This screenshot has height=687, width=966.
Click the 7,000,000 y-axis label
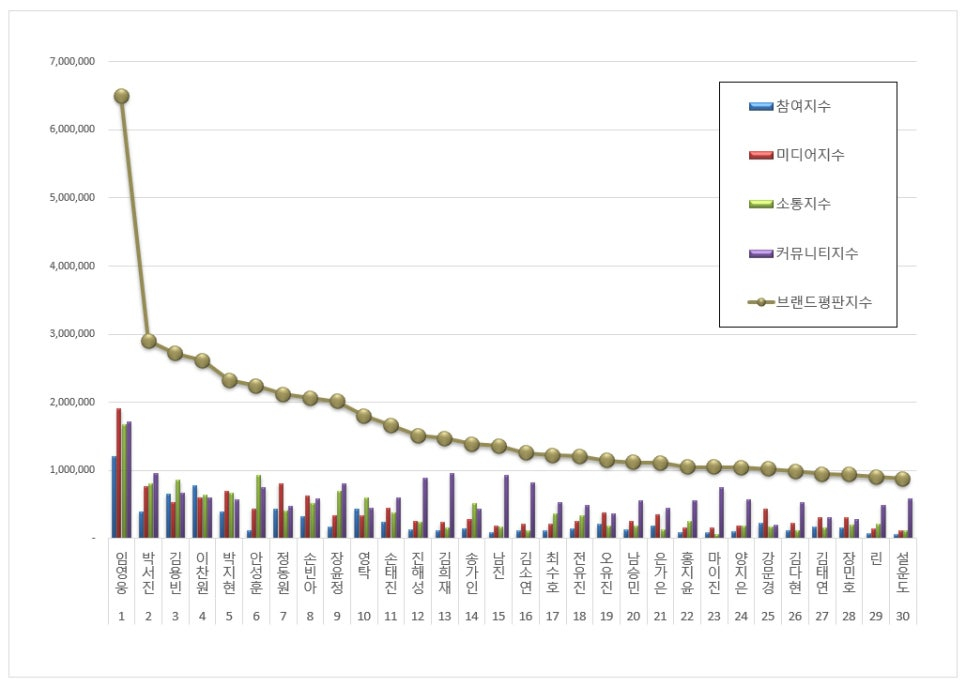point(72,61)
